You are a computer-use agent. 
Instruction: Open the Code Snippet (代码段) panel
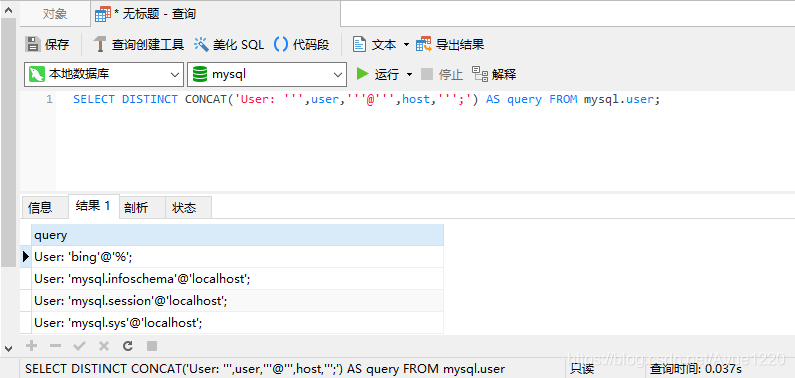tap(302, 45)
